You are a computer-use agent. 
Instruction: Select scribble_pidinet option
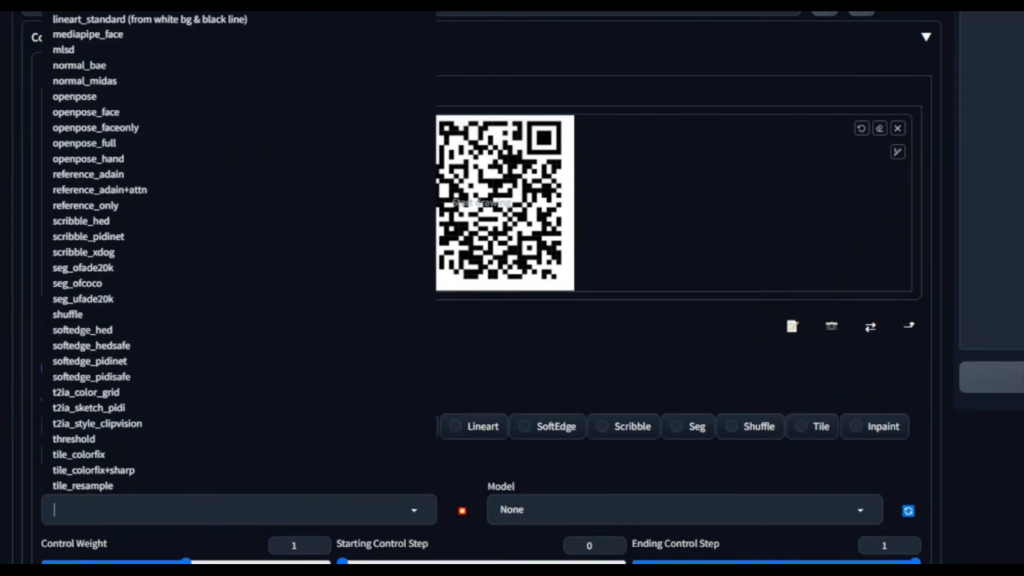[88, 236]
